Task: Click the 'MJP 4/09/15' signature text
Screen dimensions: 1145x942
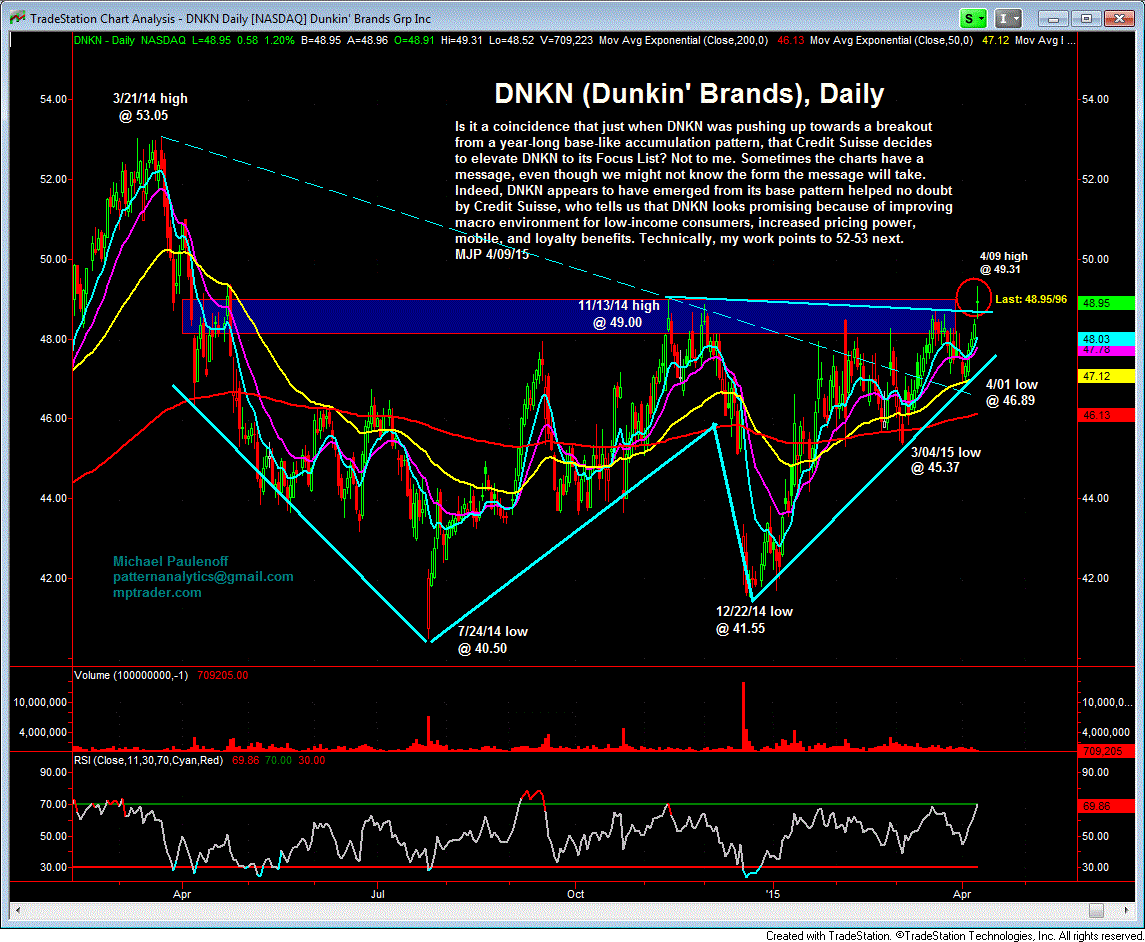Action: 491,254
